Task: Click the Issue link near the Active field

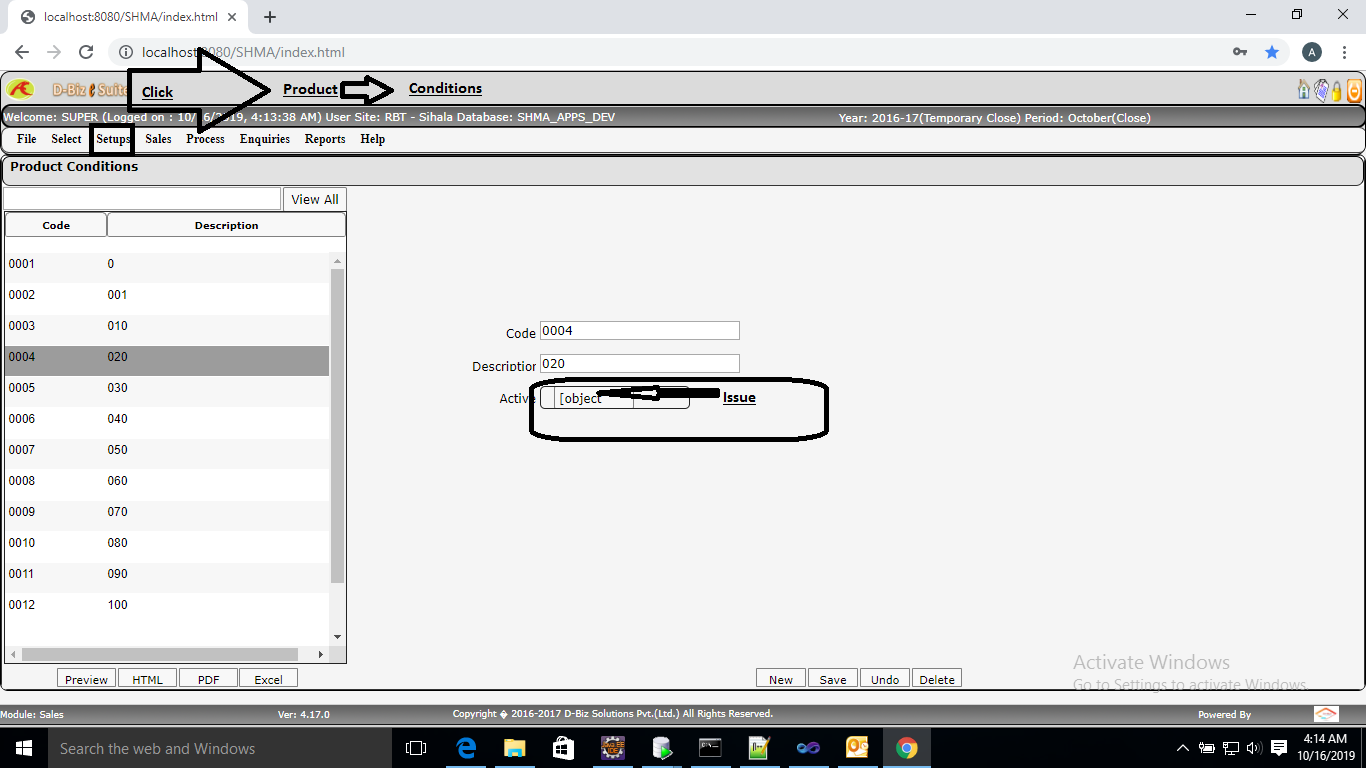Action: click(x=738, y=397)
